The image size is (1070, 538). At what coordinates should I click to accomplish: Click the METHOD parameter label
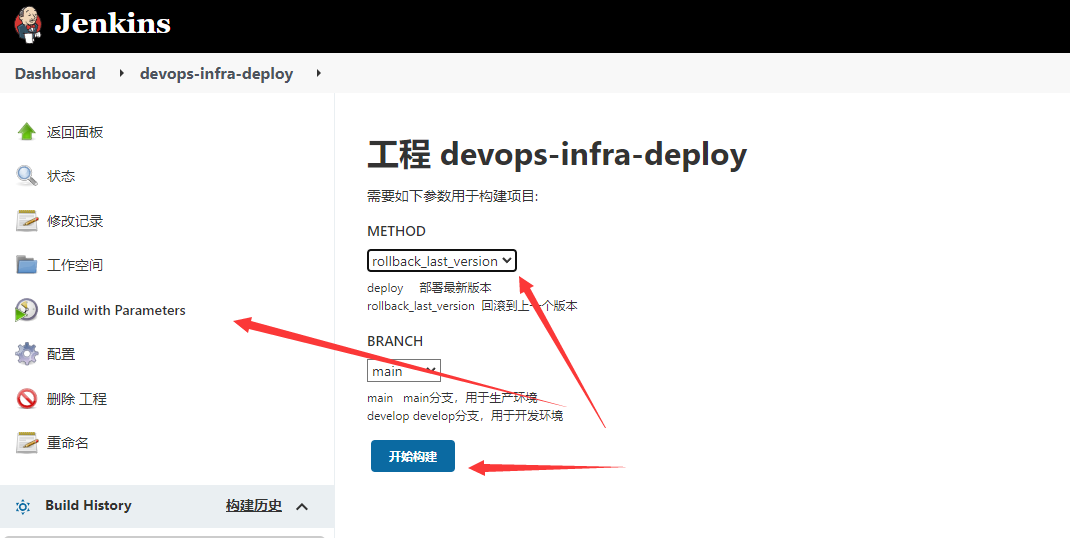396,231
